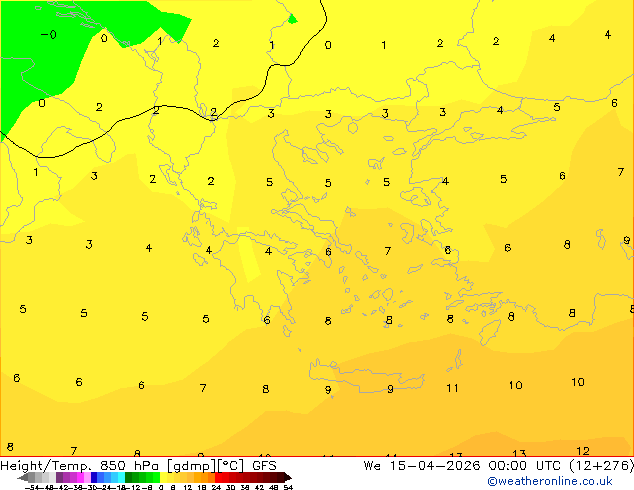This screenshot has width=634, height=490.
Task: Pick the bright green legend swatch
Action: 156,477
